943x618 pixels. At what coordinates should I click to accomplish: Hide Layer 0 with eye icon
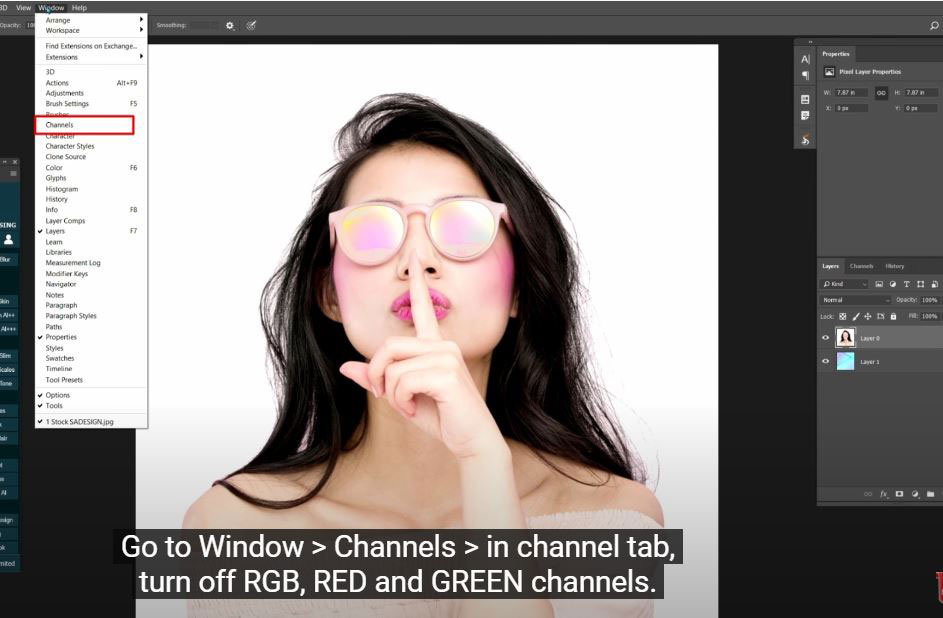(x=825, y=338)
